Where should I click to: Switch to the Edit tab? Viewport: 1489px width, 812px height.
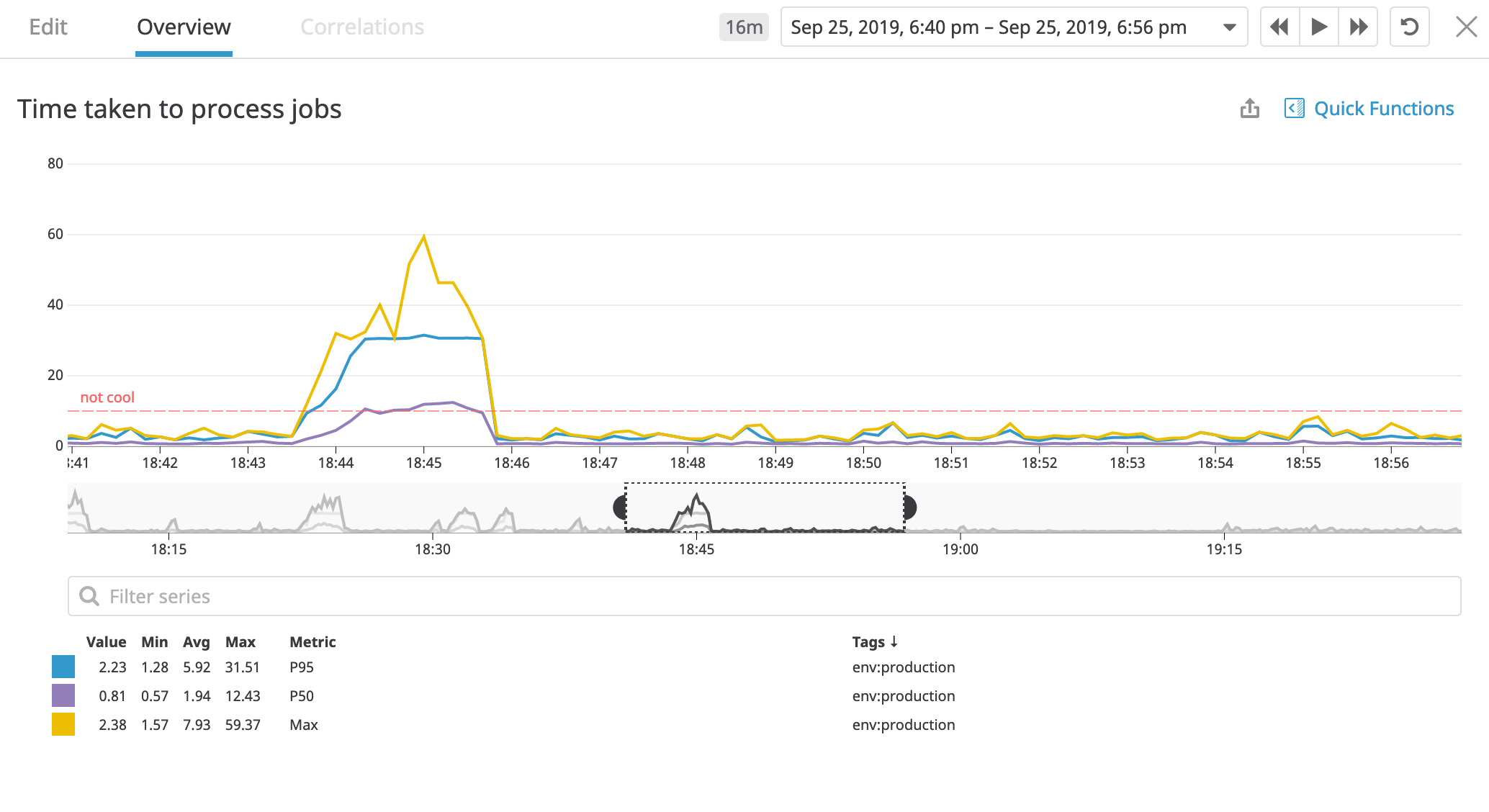[48, 27]
